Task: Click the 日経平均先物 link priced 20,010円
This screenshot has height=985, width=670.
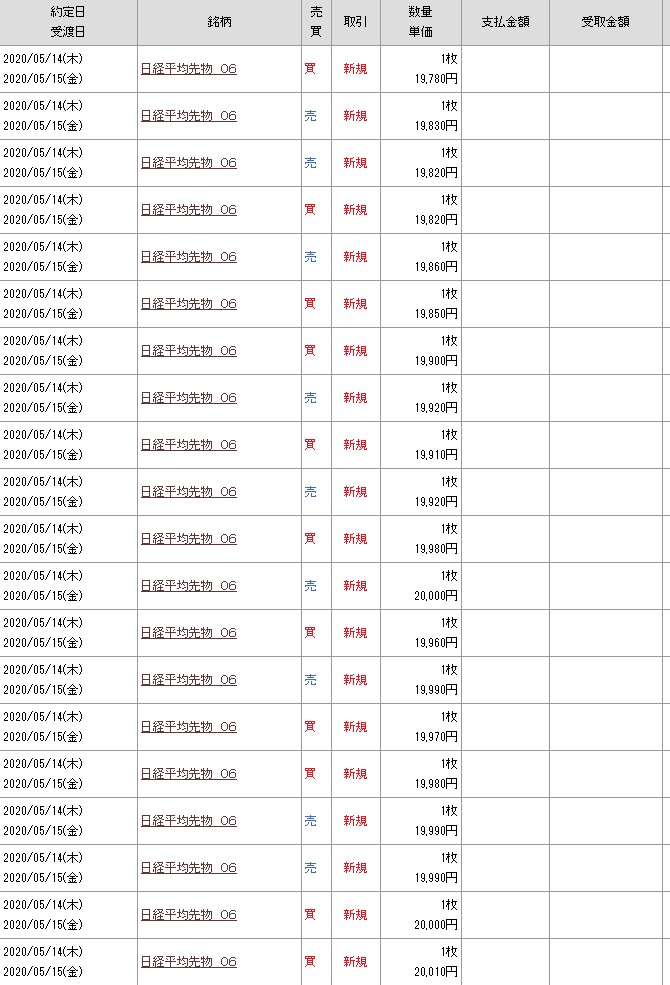Action: click(188, 962)
